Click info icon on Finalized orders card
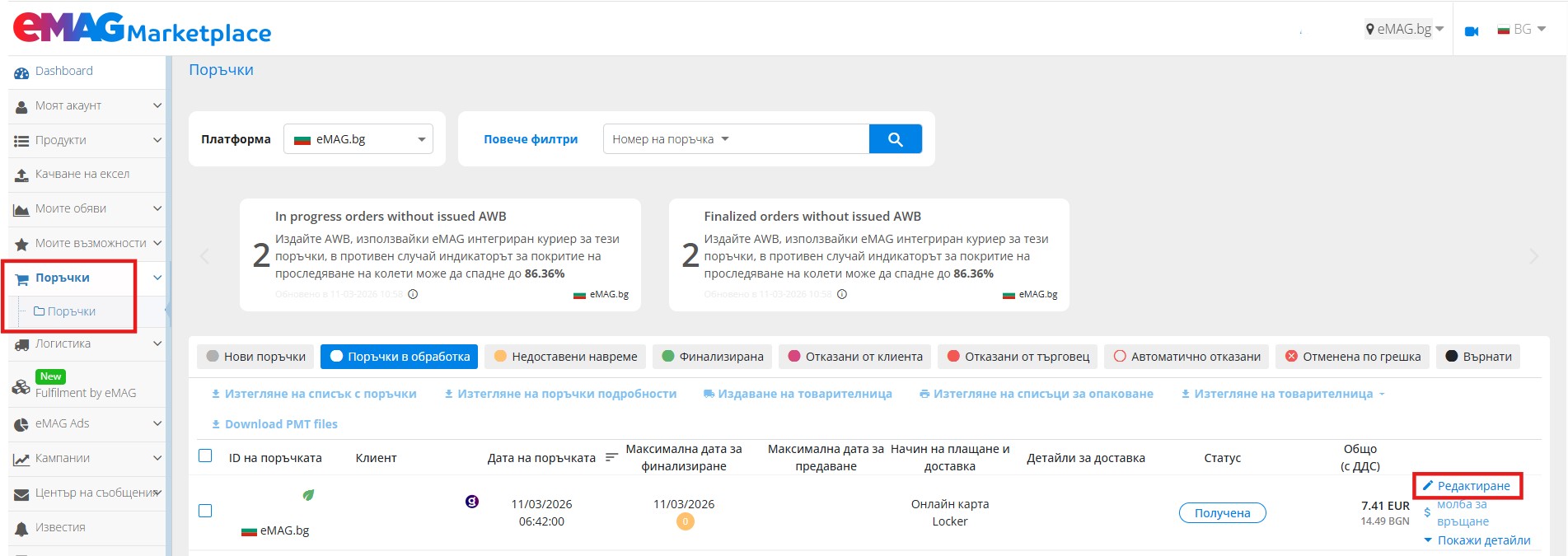 click(x=842, y=294)
